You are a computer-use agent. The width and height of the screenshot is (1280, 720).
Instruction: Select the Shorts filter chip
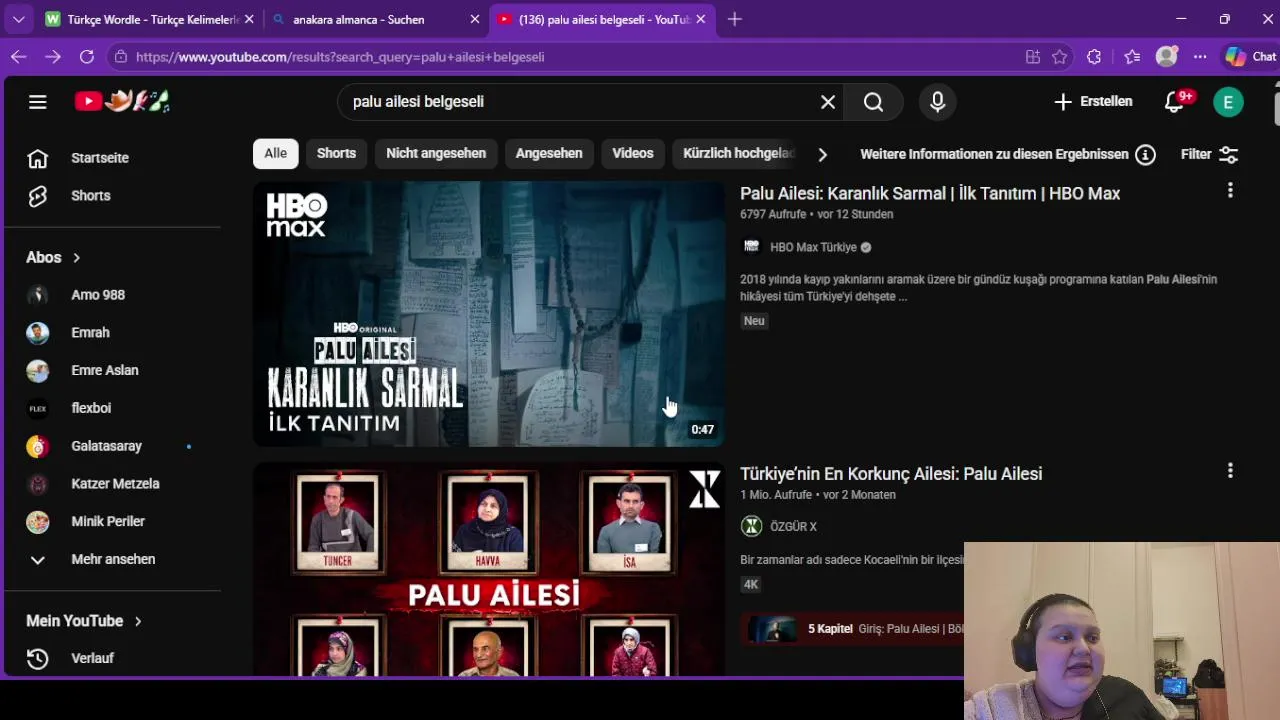click(x=336, y=153)
